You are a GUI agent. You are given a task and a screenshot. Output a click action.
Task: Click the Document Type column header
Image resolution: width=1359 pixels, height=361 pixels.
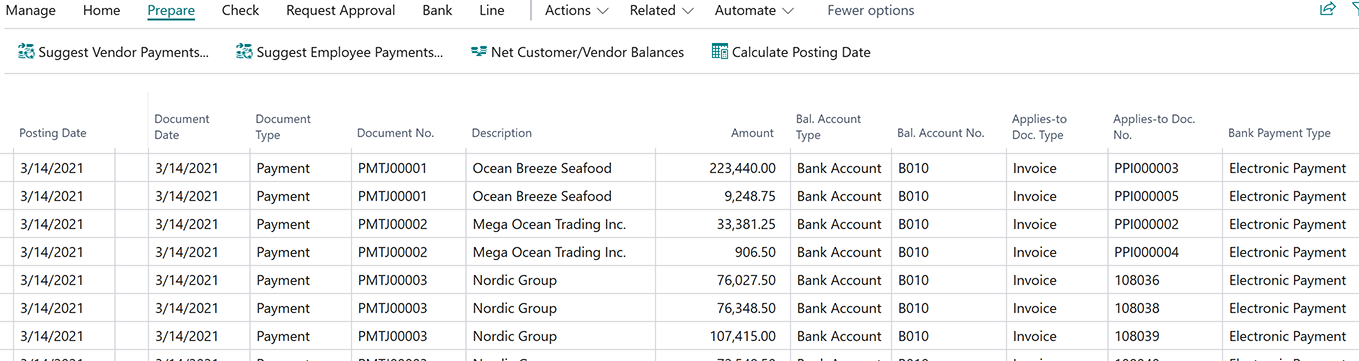point(283,127)
